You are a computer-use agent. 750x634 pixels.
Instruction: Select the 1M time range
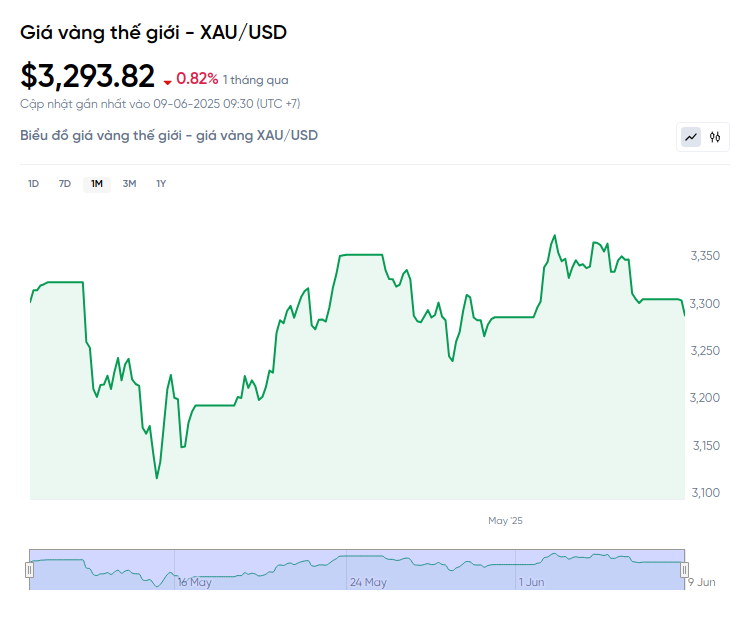[x=97, y=183]
